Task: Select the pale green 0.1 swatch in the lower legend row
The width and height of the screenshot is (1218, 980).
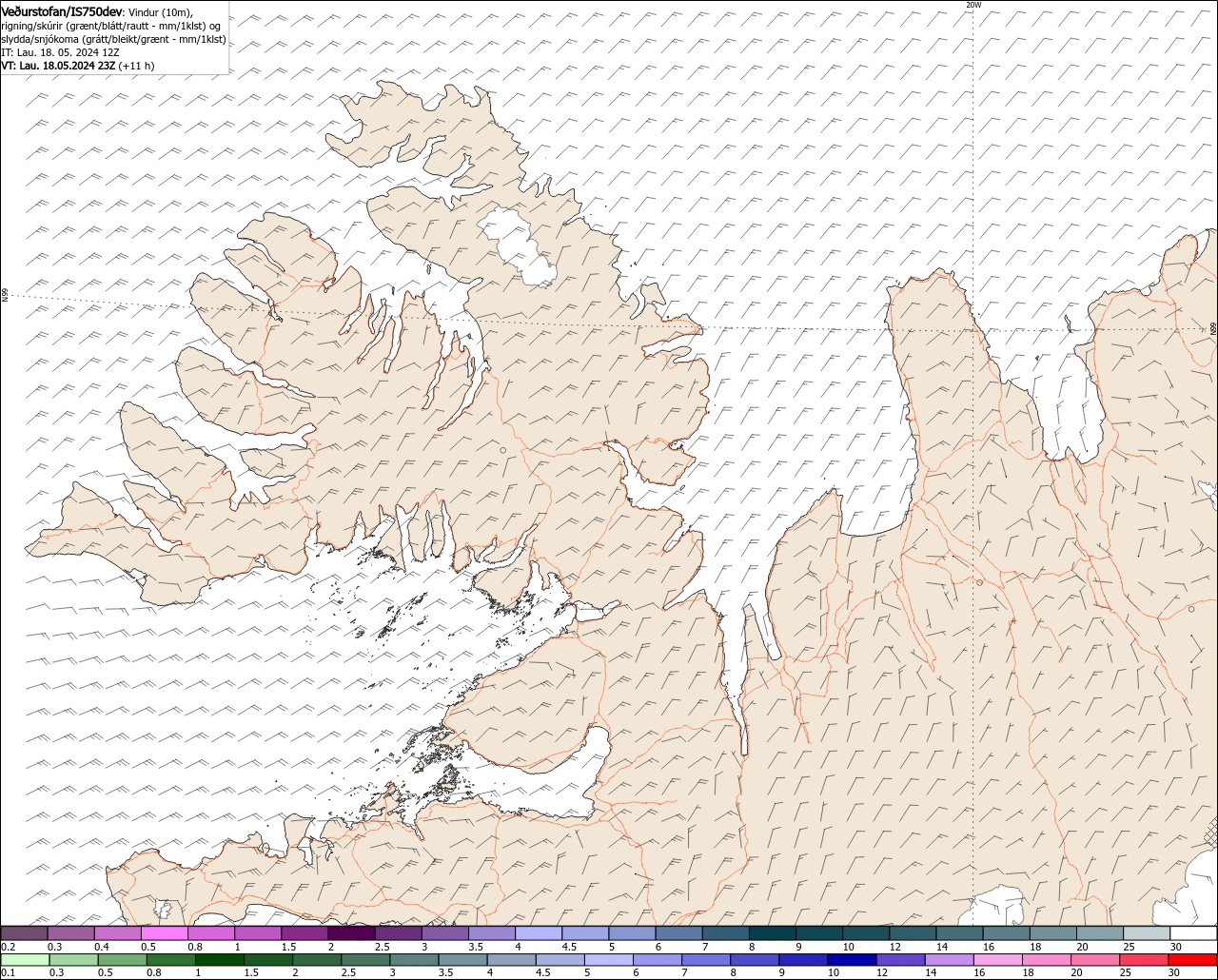Action: (x=24, y=960)
